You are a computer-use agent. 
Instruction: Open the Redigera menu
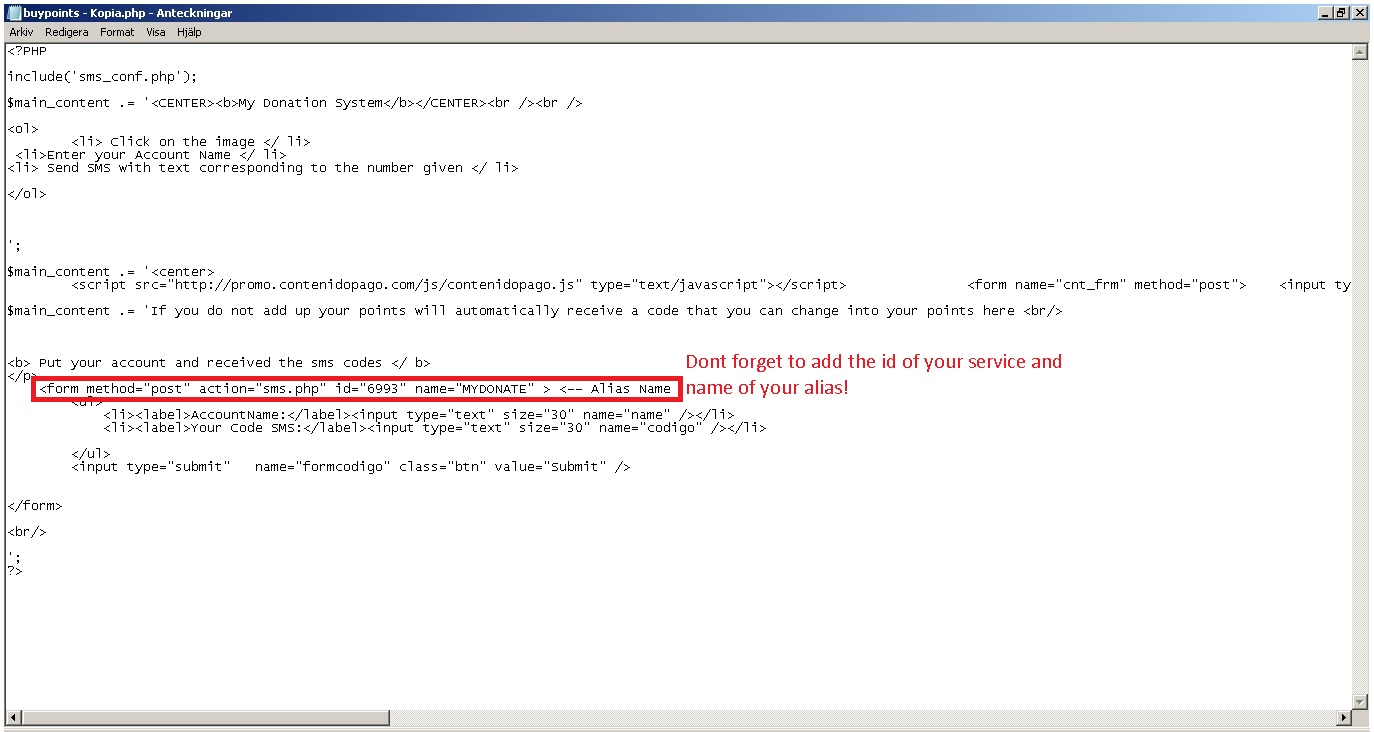pos(67,32)
